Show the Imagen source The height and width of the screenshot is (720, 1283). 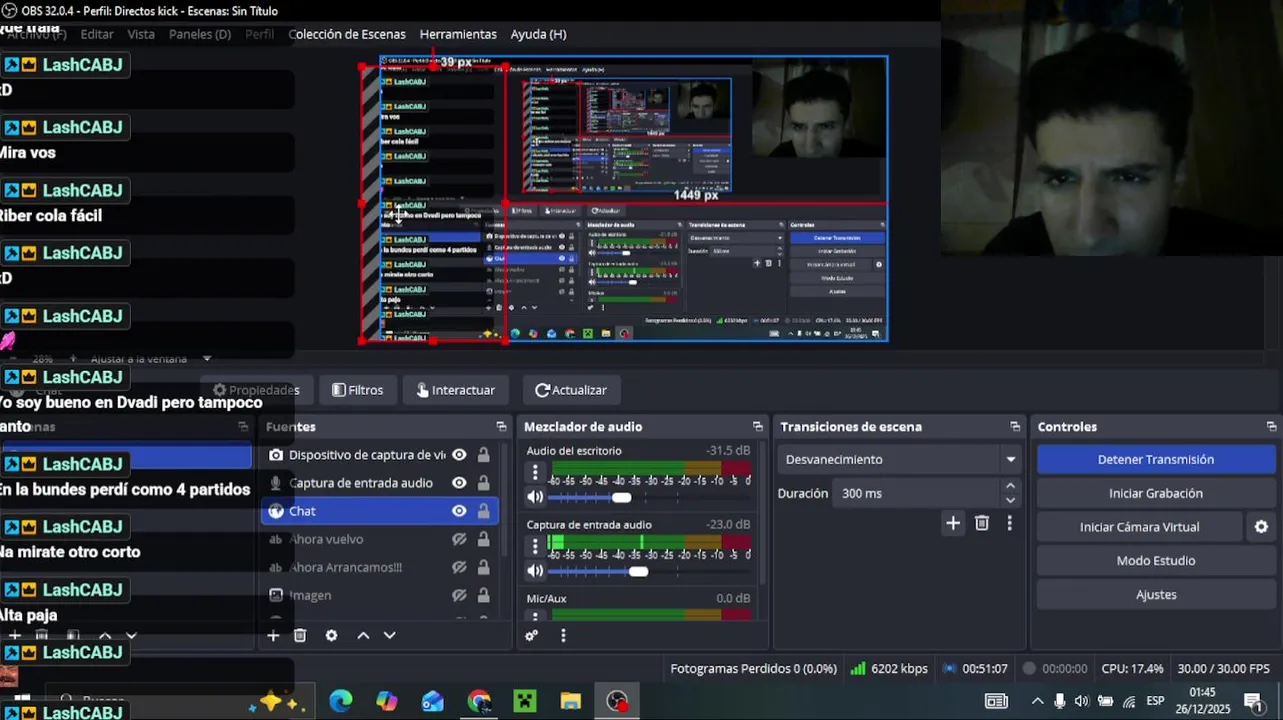[x=459, y=595]
